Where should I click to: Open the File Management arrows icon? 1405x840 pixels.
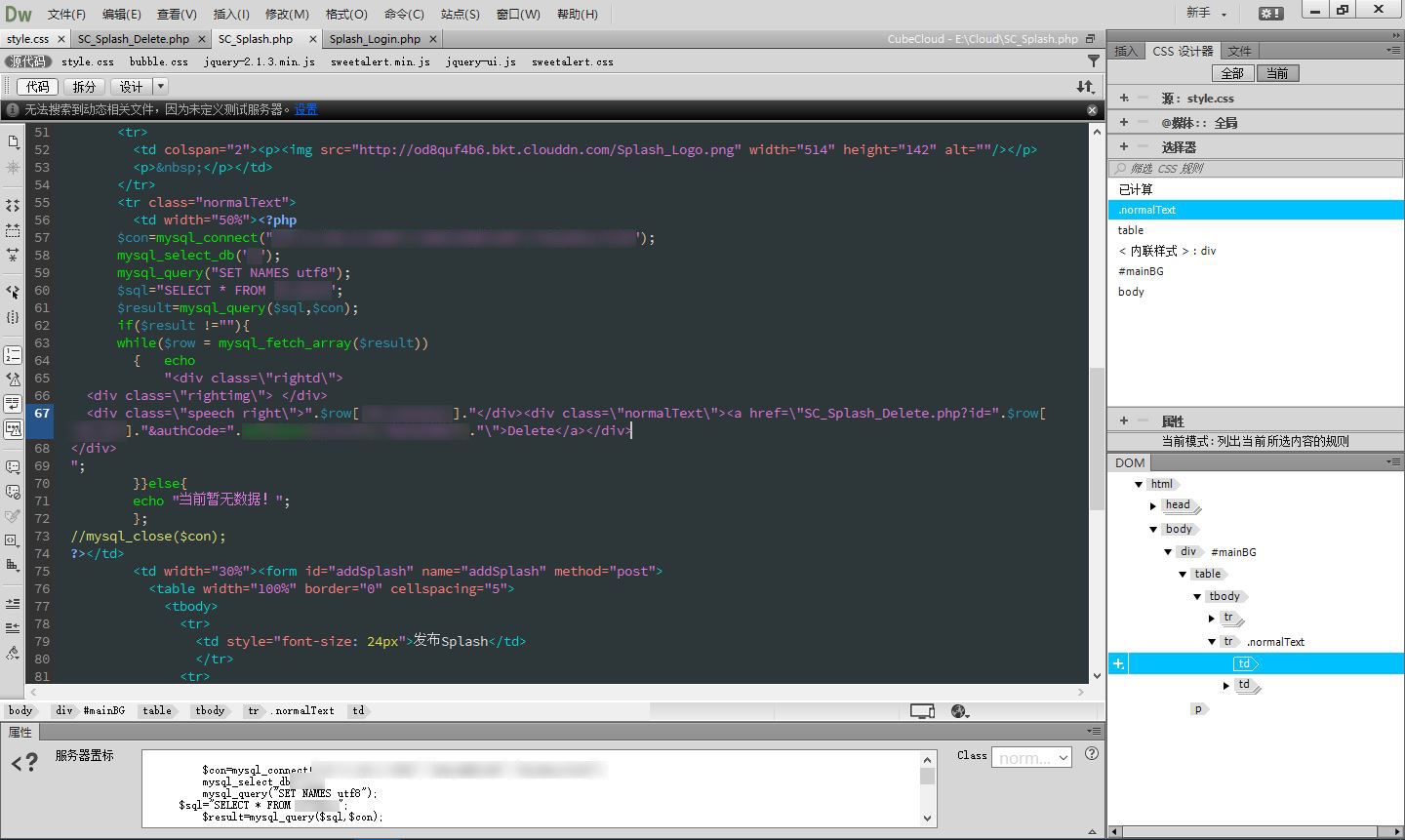point(1085,87)
